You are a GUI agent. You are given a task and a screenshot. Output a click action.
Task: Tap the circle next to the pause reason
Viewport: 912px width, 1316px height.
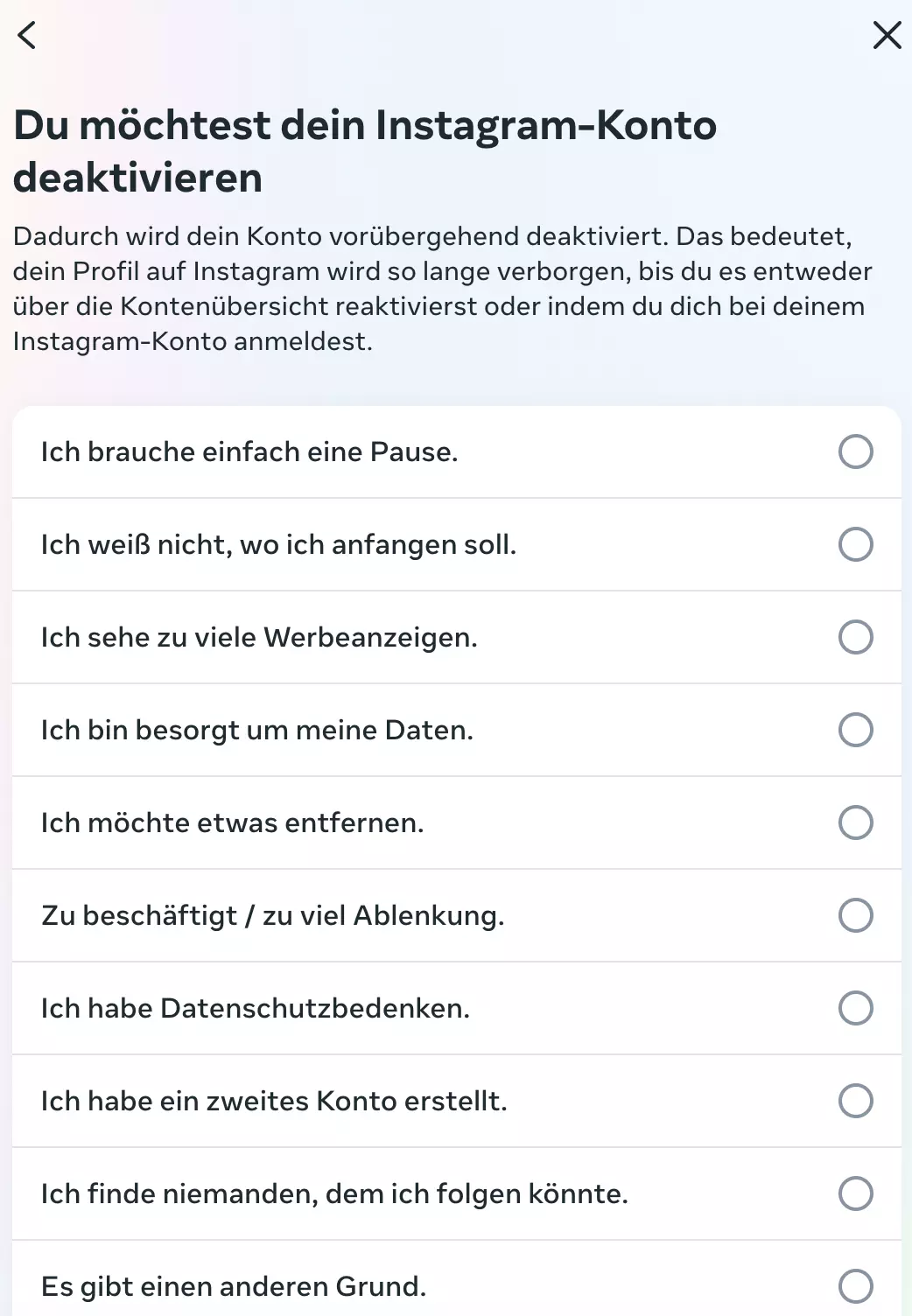(x=855, y=451)
